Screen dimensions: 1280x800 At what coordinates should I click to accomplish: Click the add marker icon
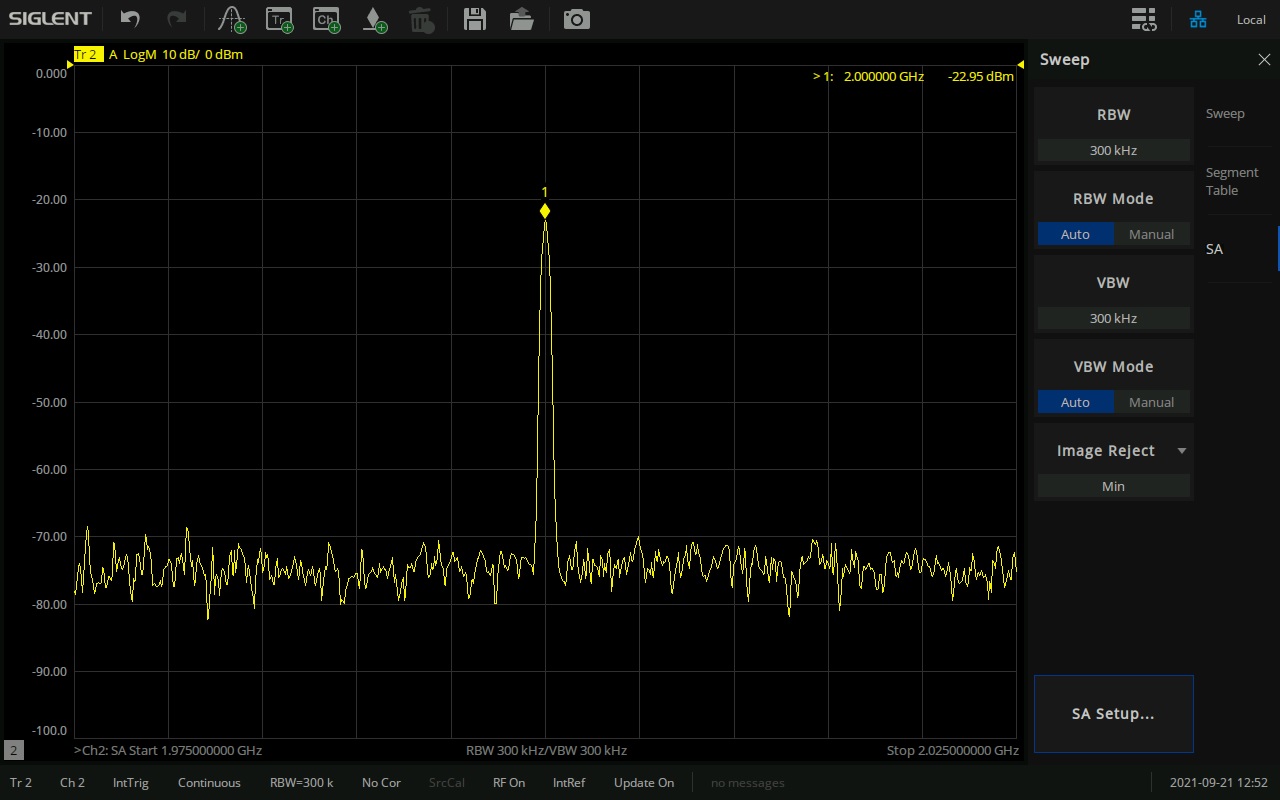click(x=374, y=19)
